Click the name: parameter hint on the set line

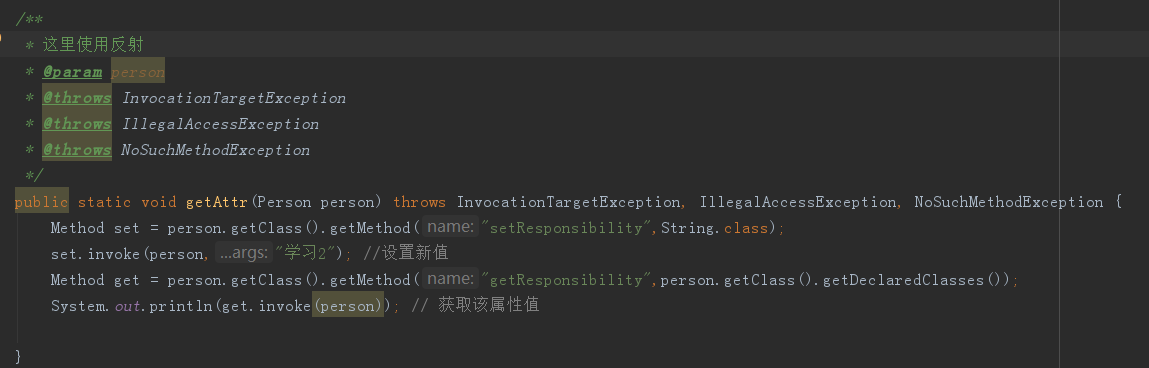451,227
